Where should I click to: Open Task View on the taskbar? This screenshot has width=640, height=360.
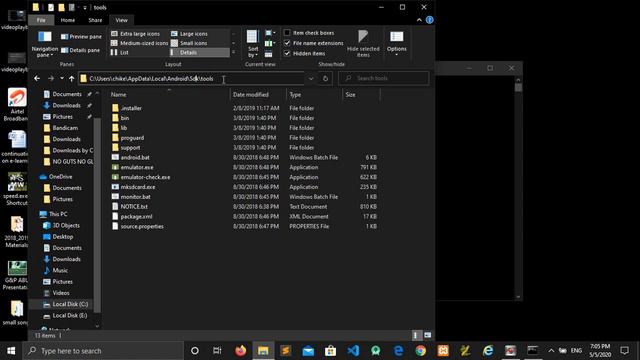[x=217, y=351]
